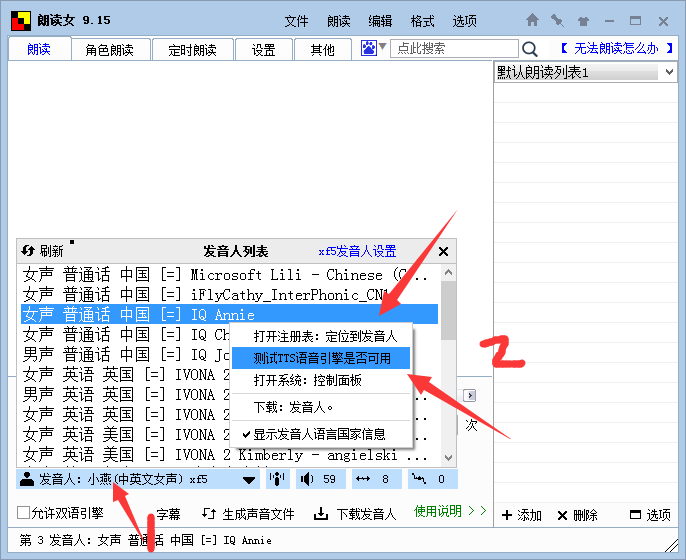Click window resize grip in corner

pyautogui.click(x=672, y=546)
